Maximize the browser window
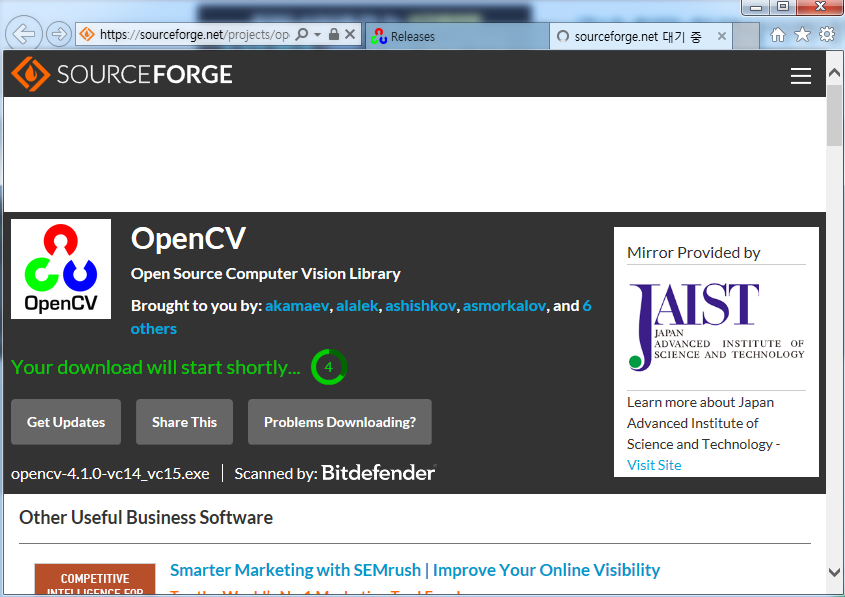This screenshot has height=597, width=845. 783,7
